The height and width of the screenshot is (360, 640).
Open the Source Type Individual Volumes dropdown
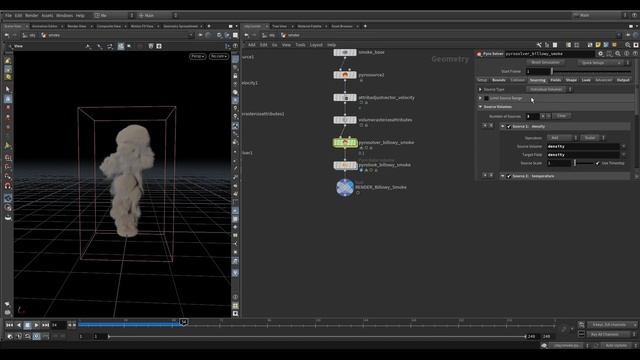[549, 89]
